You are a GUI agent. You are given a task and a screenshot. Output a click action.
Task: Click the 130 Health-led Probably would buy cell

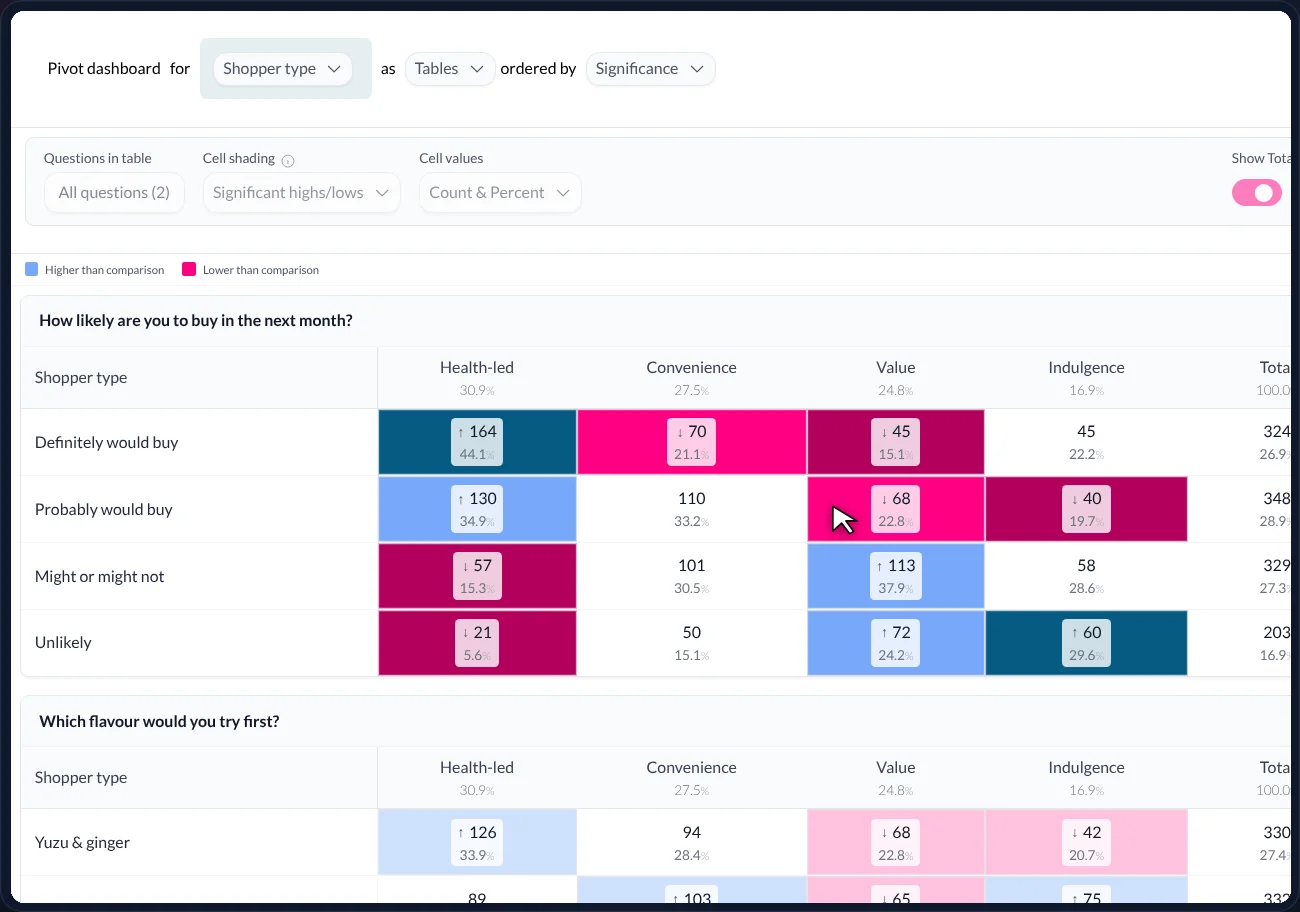tap(477, 509)
